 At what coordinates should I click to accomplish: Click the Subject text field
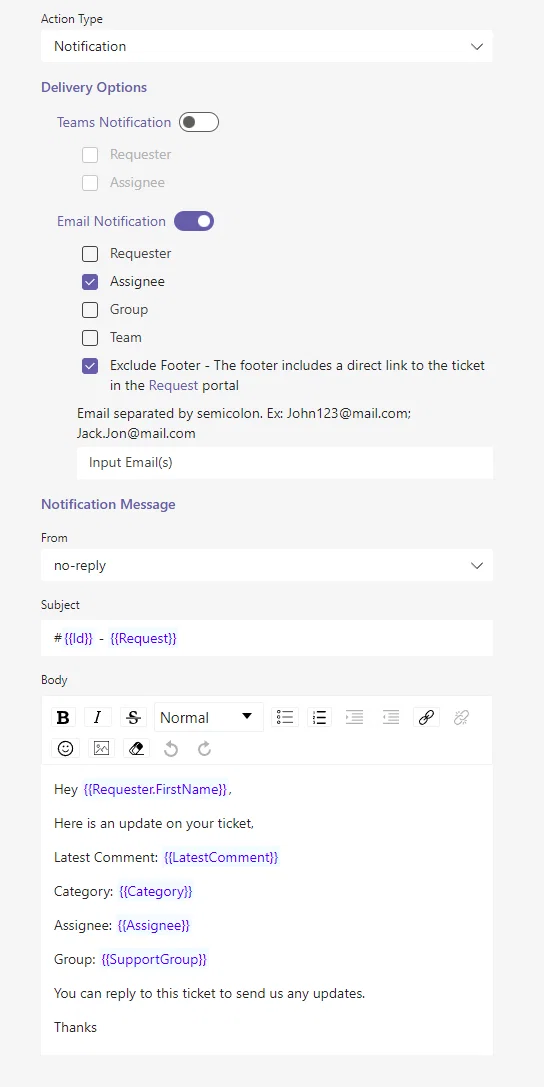267,638
